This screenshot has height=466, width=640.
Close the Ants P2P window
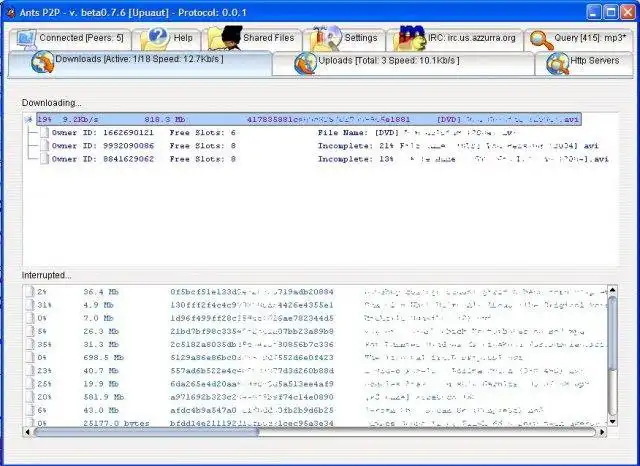tap(628, 12)
